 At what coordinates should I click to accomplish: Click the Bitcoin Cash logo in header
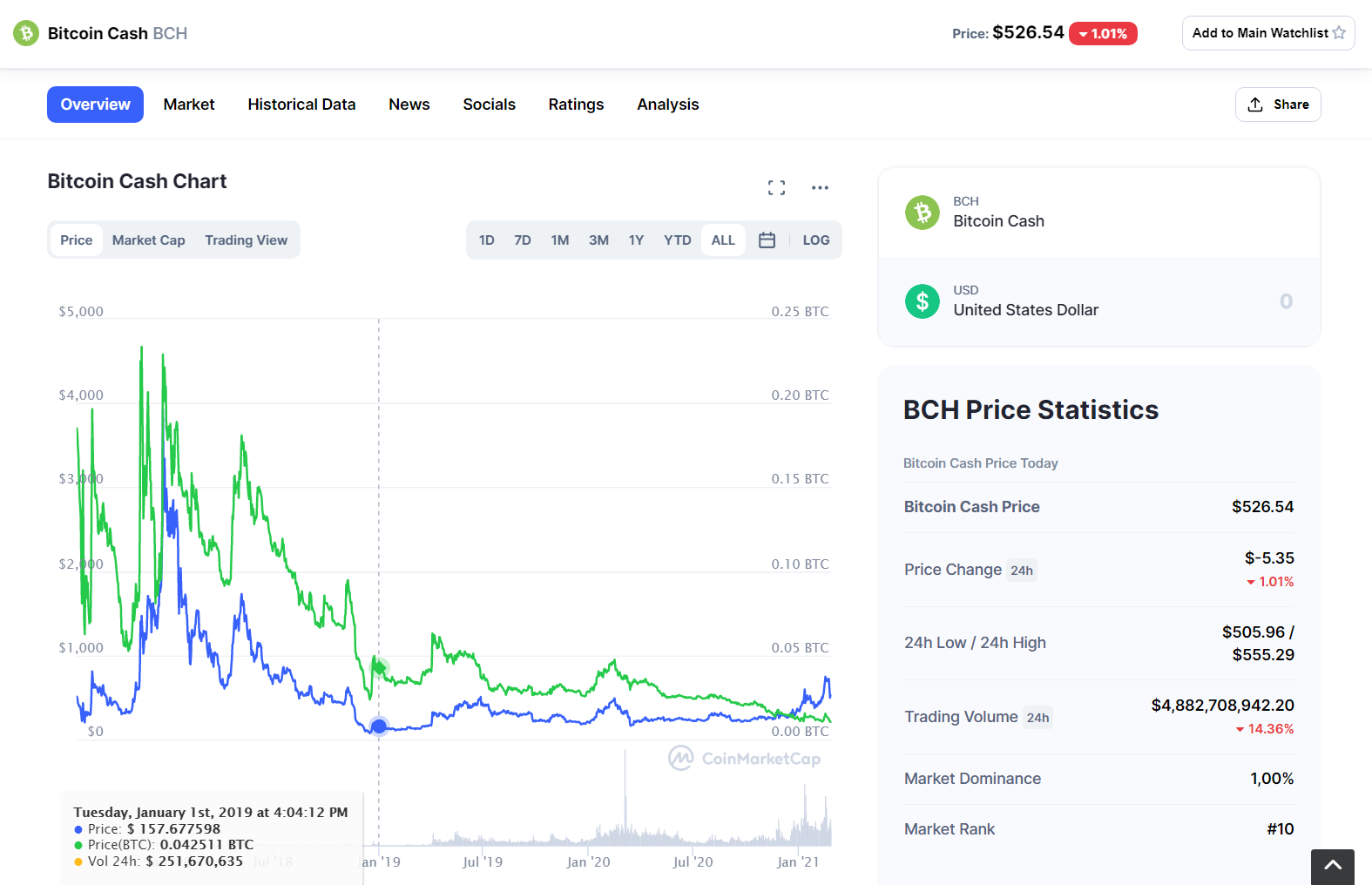click(26, 33)
